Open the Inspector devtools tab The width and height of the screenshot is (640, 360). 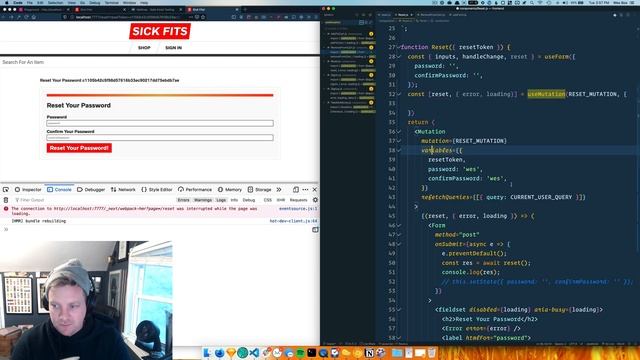28,190
